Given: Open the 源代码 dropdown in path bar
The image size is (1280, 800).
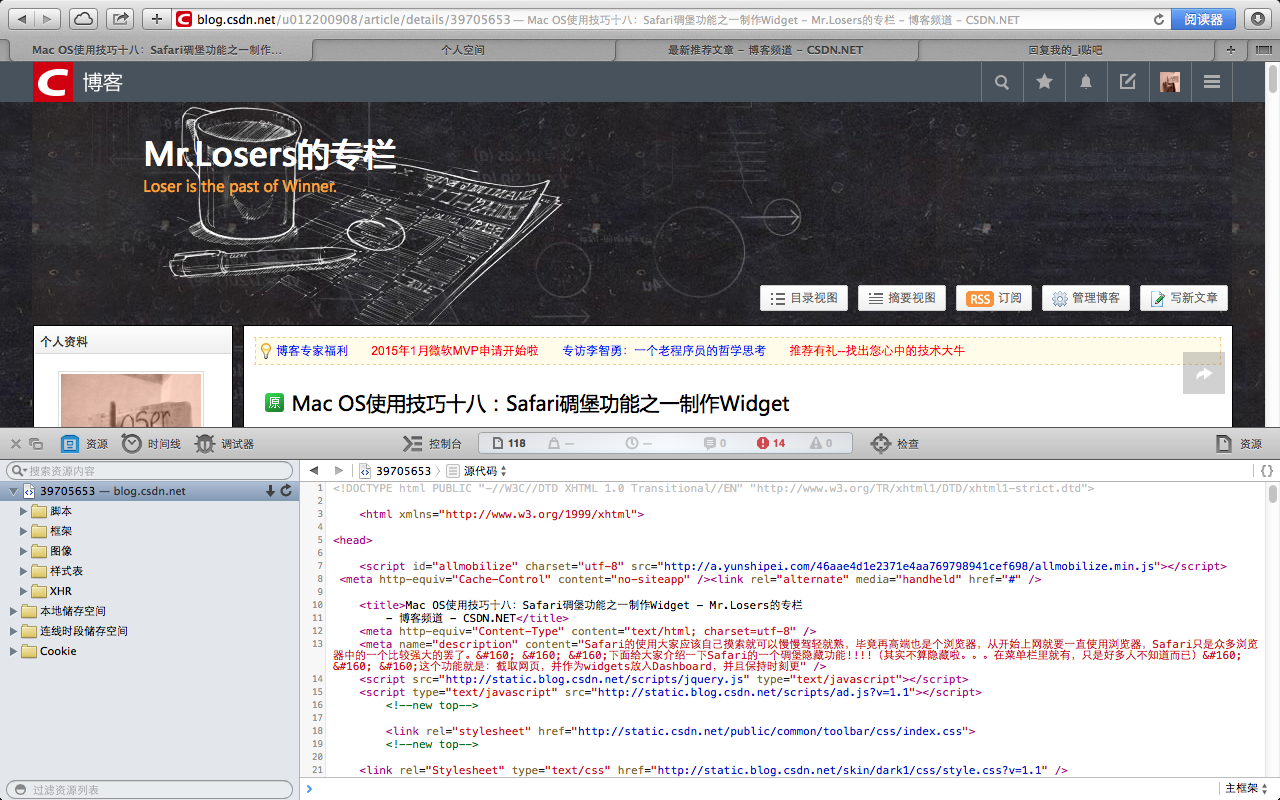Looking at the screenshot, I should tap(478, 470).
